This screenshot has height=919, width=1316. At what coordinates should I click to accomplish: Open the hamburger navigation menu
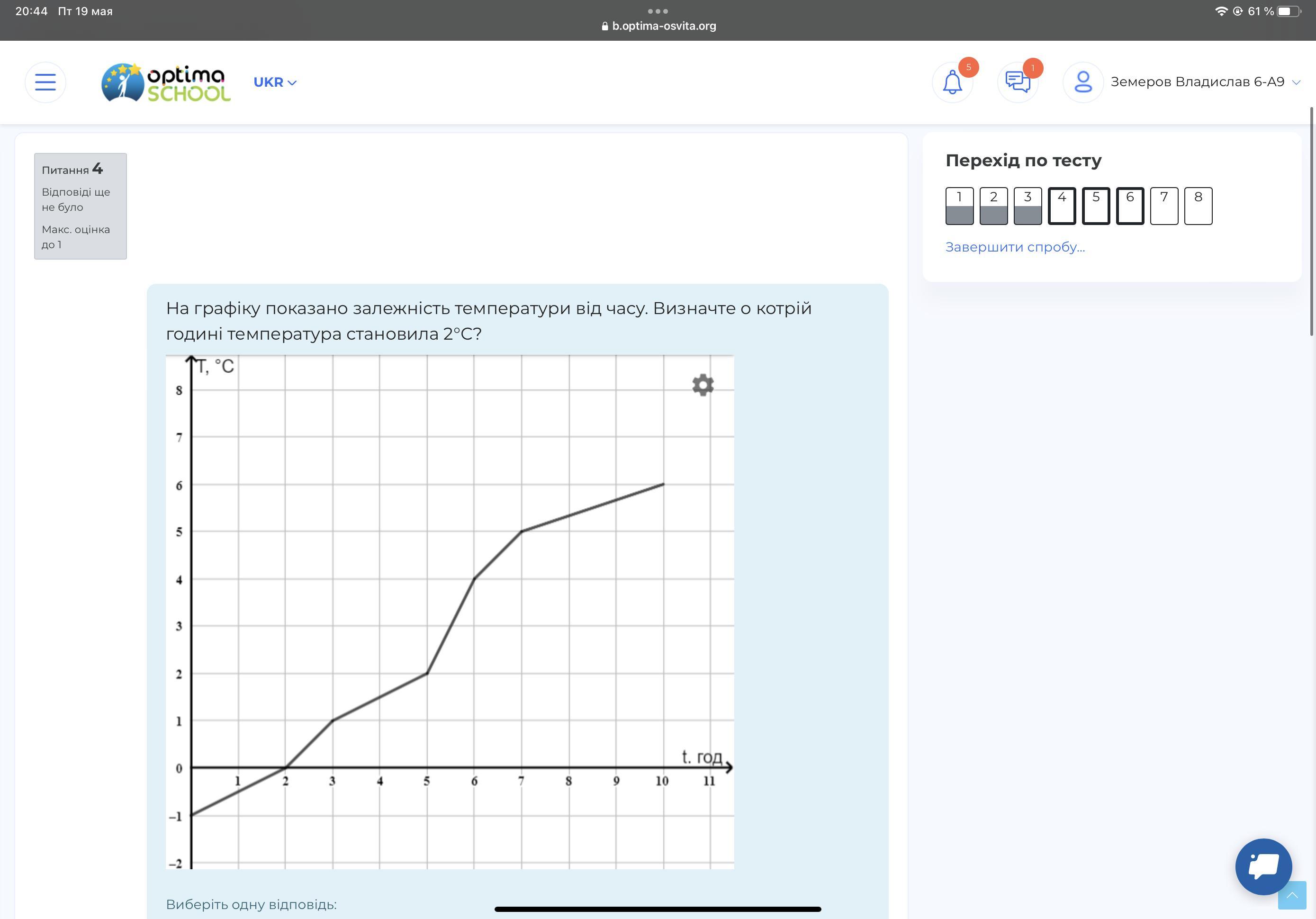click(x=45, y=82)
